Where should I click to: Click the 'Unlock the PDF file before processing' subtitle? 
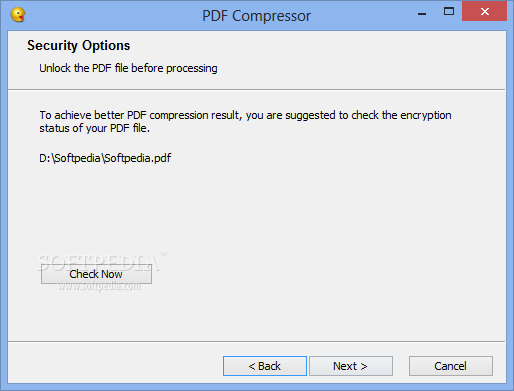coord(128,68)
